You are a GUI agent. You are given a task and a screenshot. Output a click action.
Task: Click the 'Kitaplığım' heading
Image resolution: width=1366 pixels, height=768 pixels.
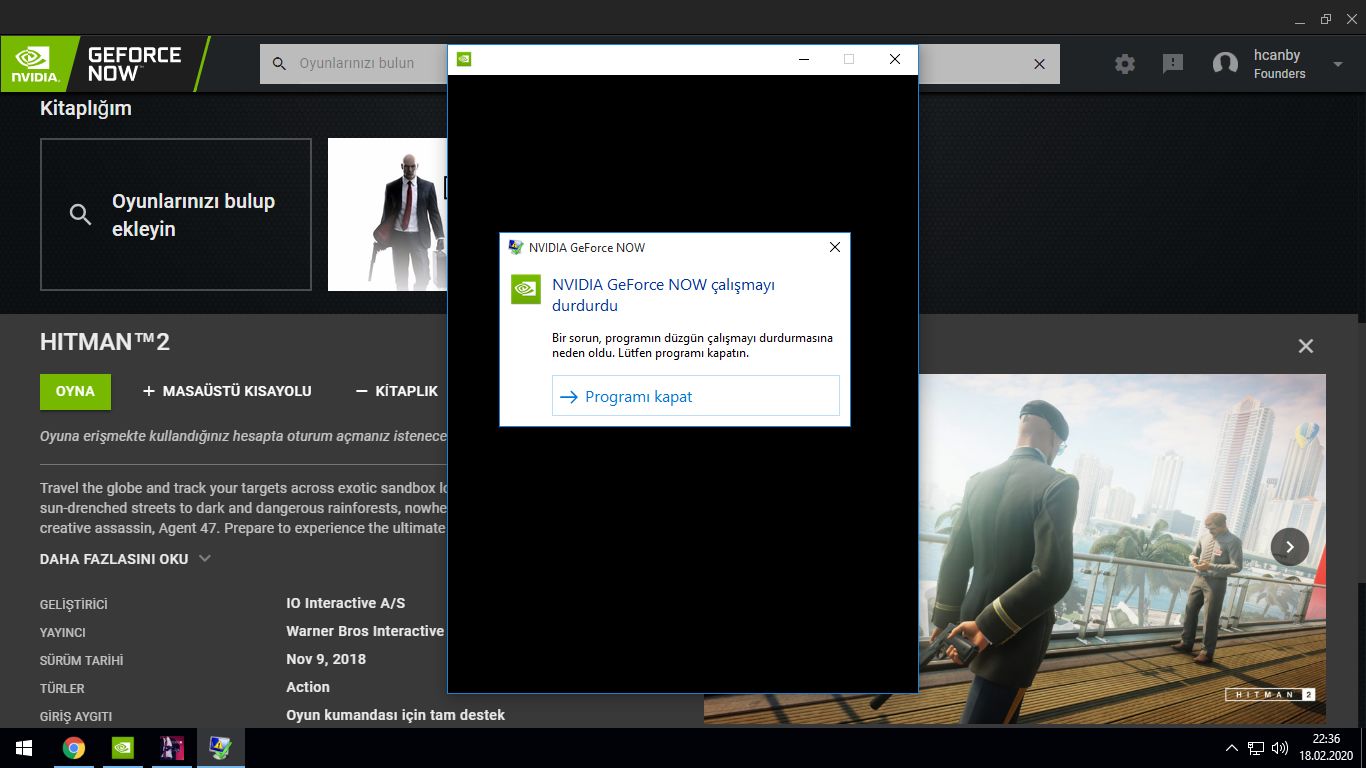[86, 108]
